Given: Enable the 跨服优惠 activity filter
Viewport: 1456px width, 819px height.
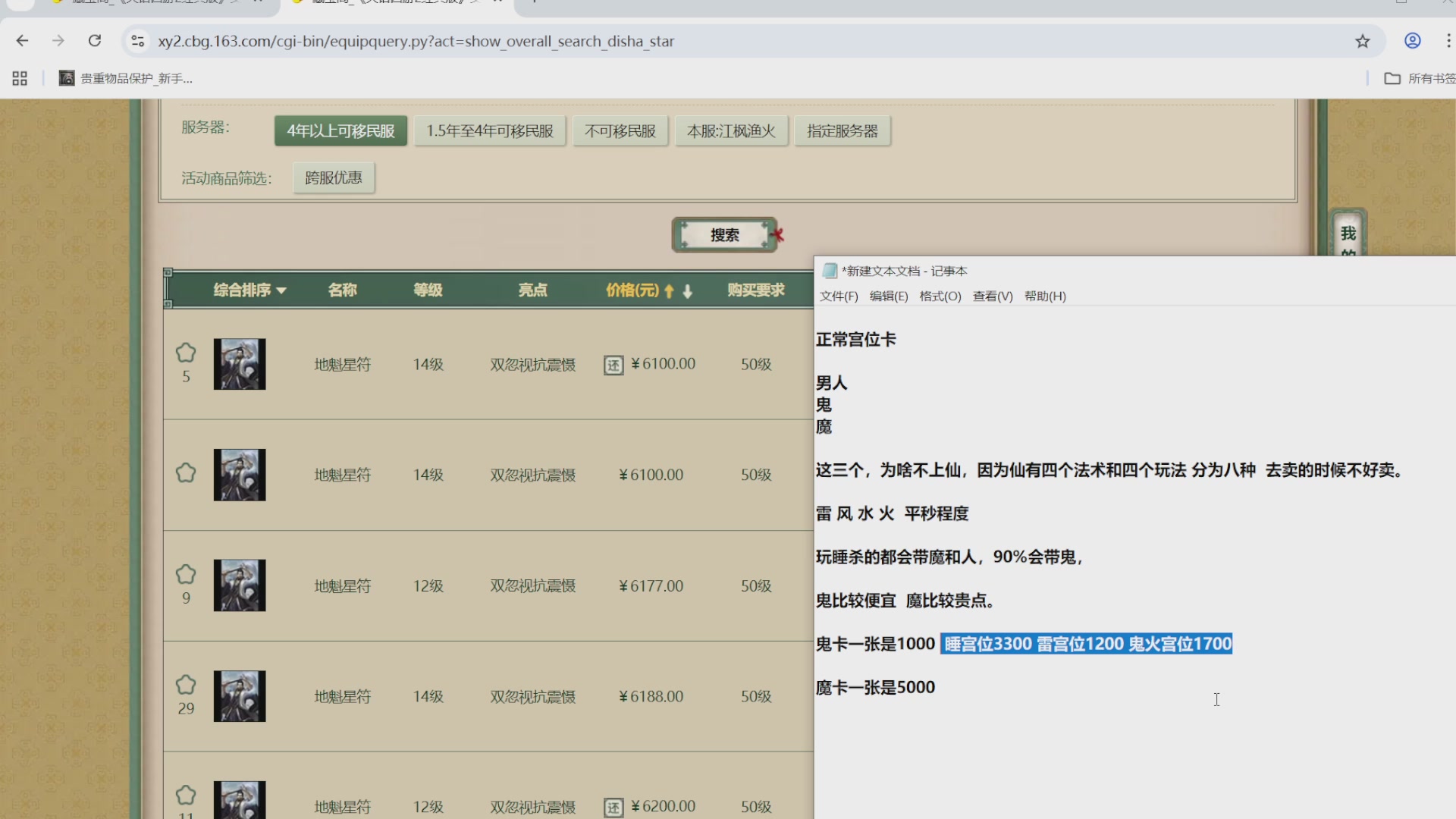Looking at the screenshot, I should click(x=334, y=177).
